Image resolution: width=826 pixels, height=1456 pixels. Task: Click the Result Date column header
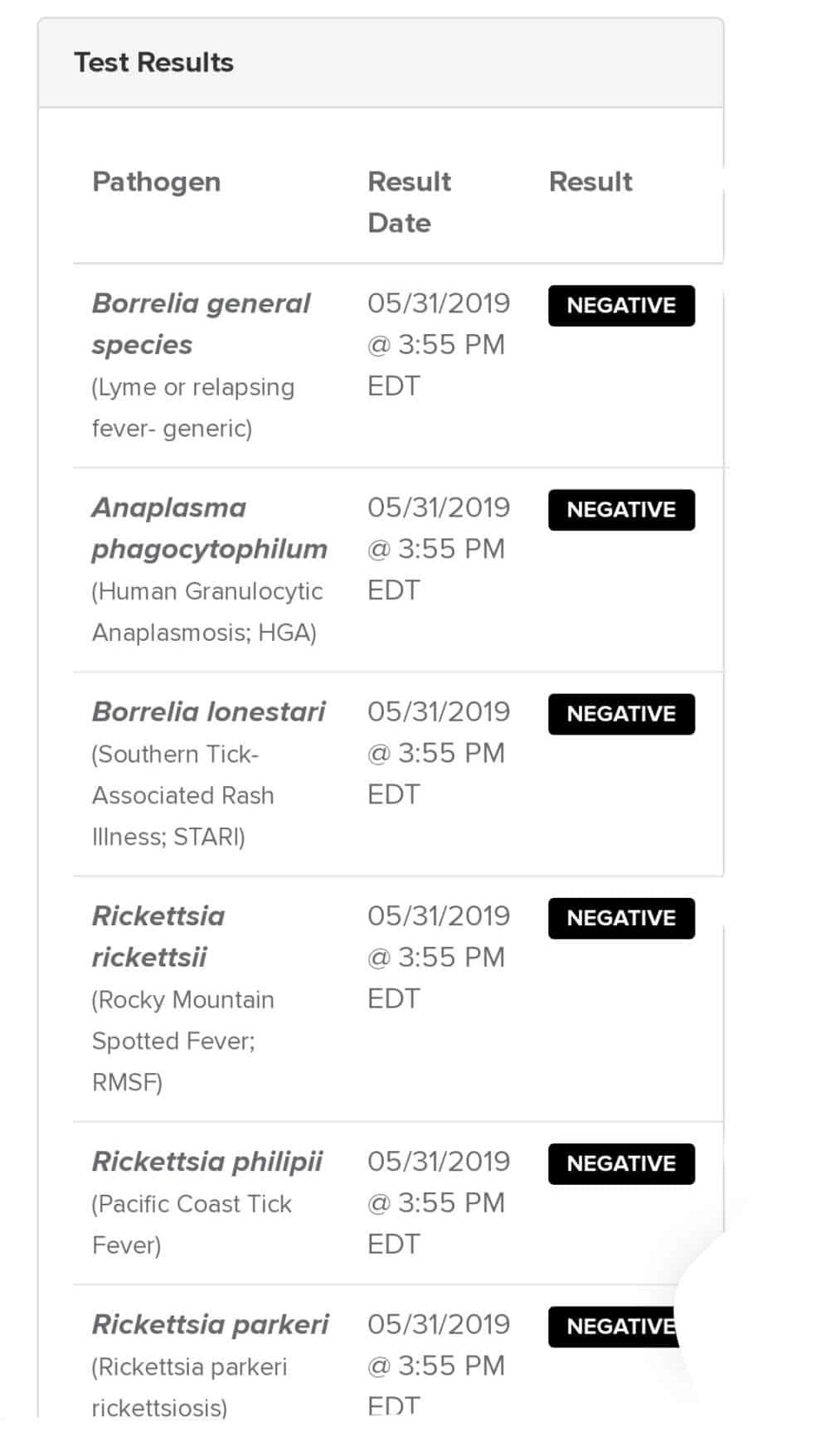coord(409,201)
